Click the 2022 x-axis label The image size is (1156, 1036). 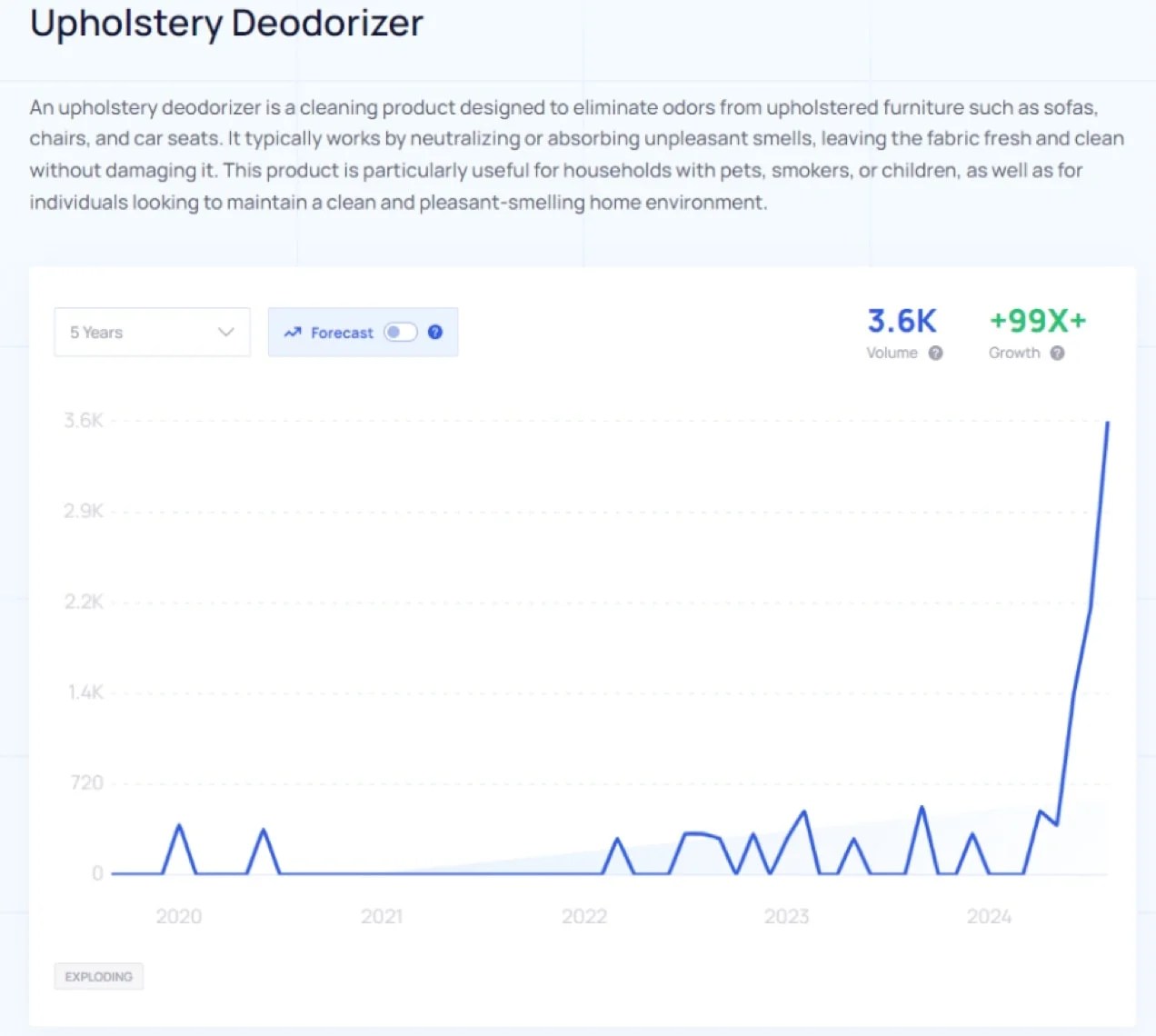[x=583, y=916]
